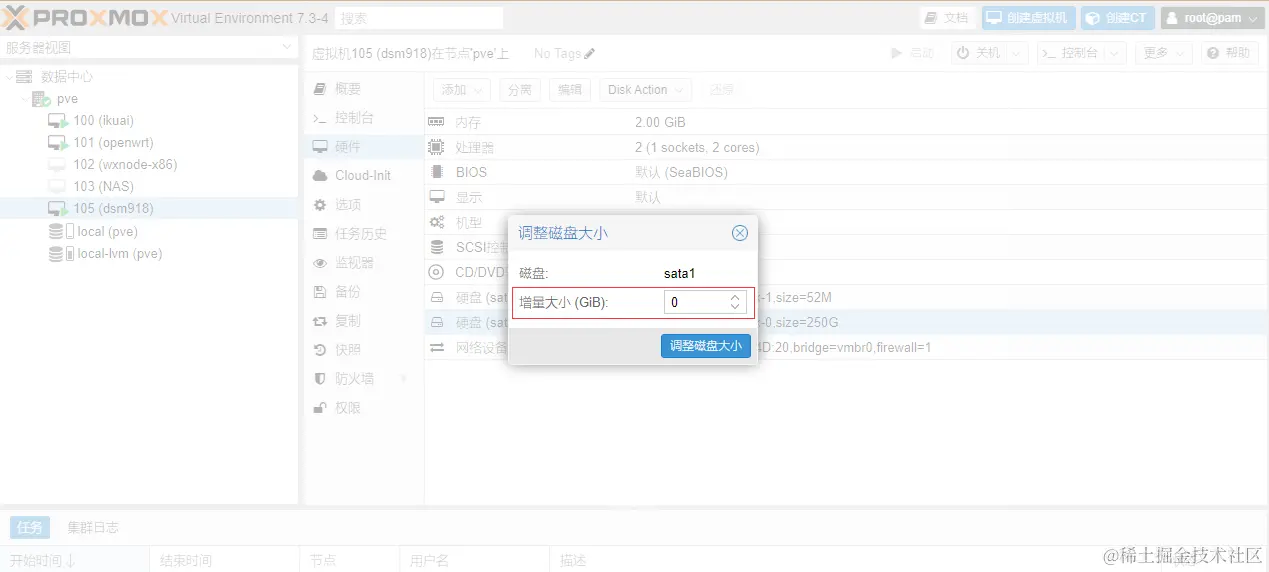Open the 硬件 hardware tab
The width and height of the screenshot is (1269, 572).
[363, 147]
